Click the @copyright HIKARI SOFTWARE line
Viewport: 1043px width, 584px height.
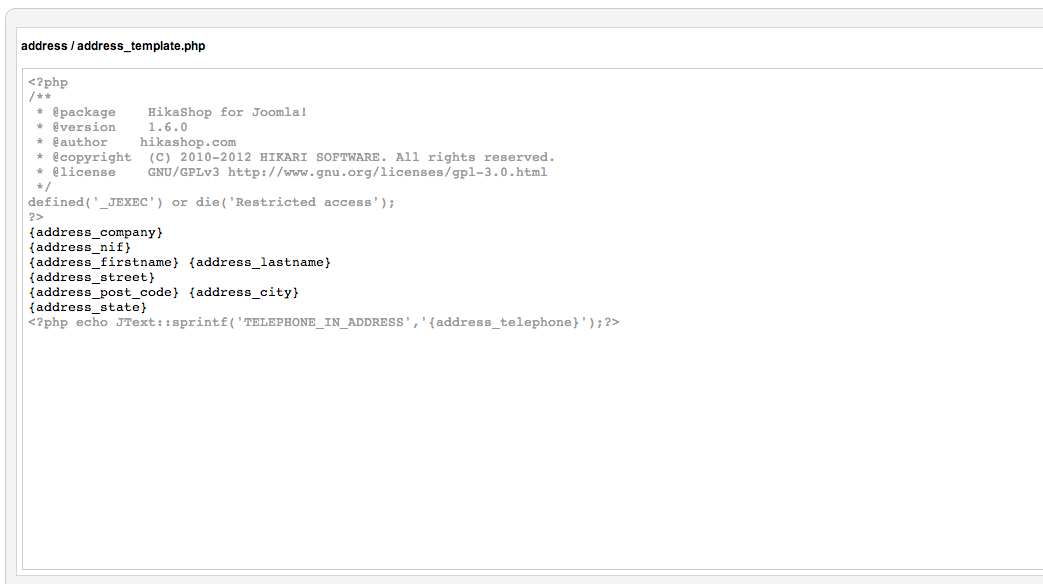[295, 158]
